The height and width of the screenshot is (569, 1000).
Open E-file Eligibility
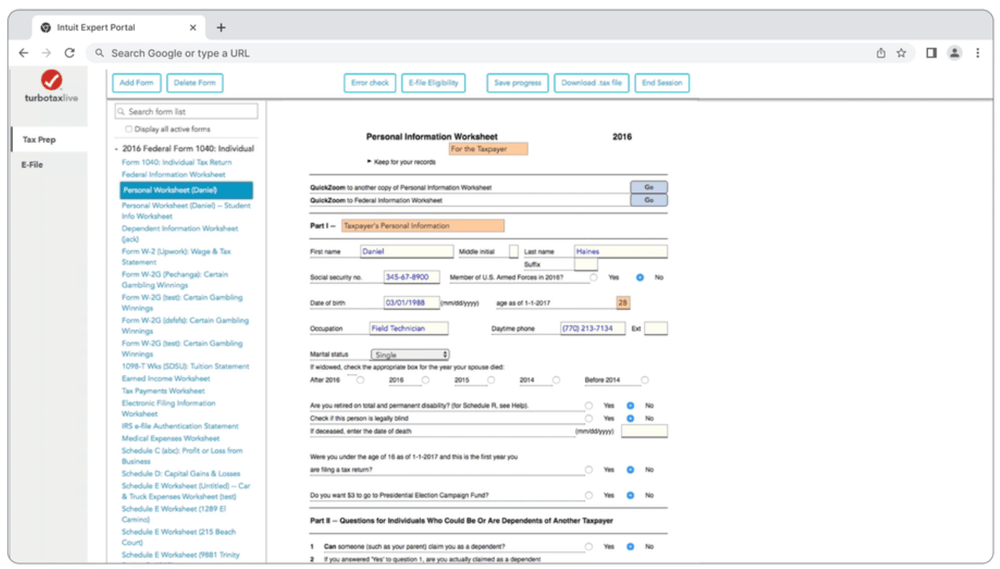pyautogui.click(x=434, y=83)
